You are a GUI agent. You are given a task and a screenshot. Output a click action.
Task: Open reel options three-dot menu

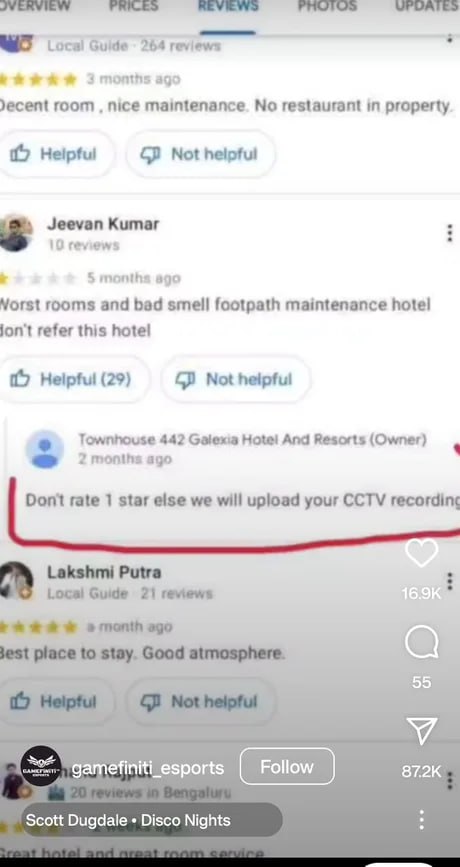point(421,819)
